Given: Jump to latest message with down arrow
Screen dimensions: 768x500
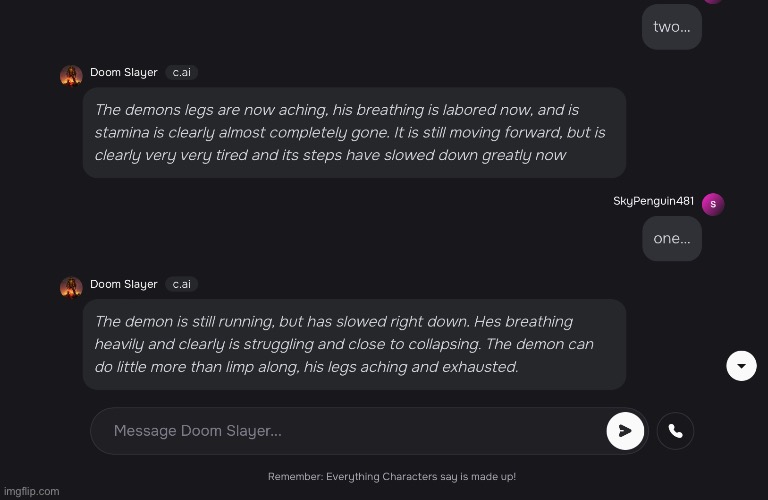Looking at the screenshot, I should (740, 366).
